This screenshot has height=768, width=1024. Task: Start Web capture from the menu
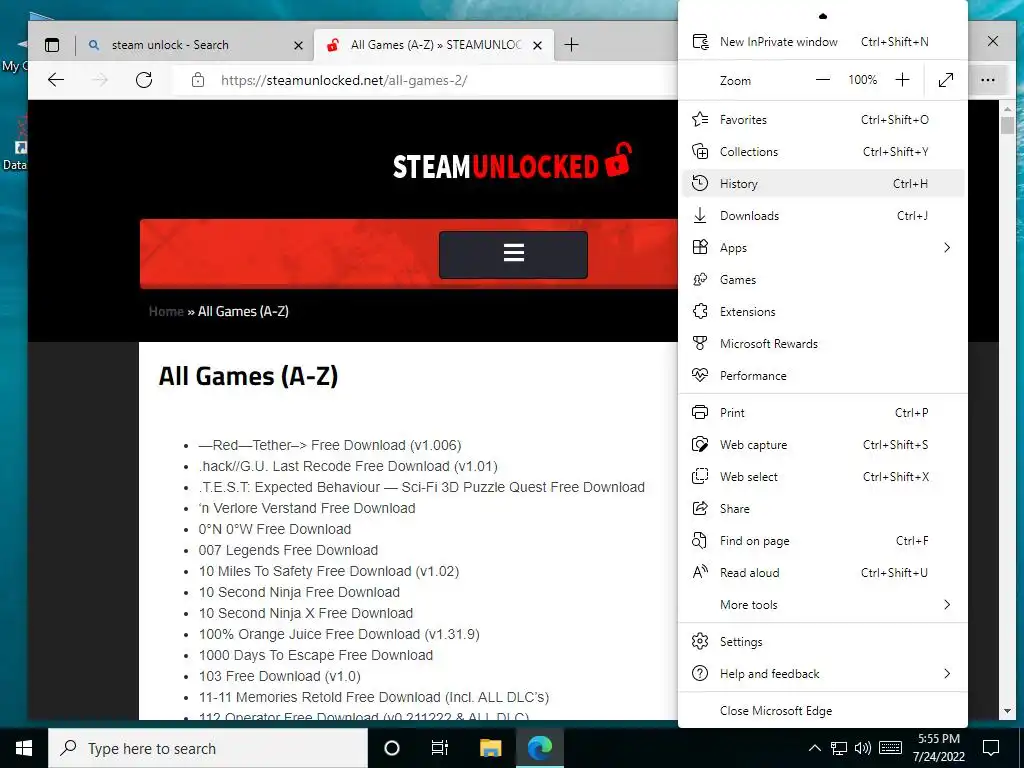(x=822, y=445)
